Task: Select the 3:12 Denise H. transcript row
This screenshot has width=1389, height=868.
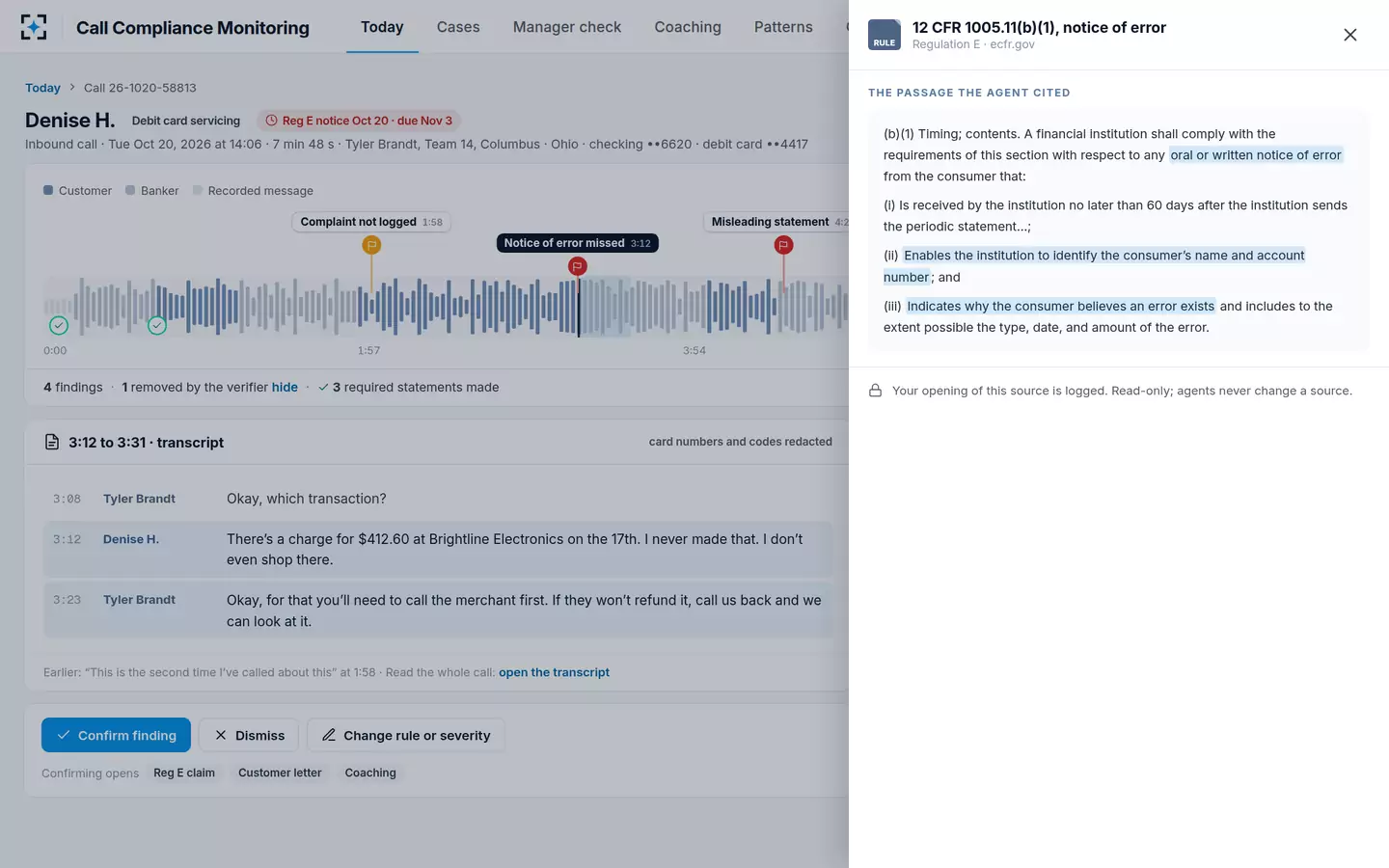Action: click(438, 550)
